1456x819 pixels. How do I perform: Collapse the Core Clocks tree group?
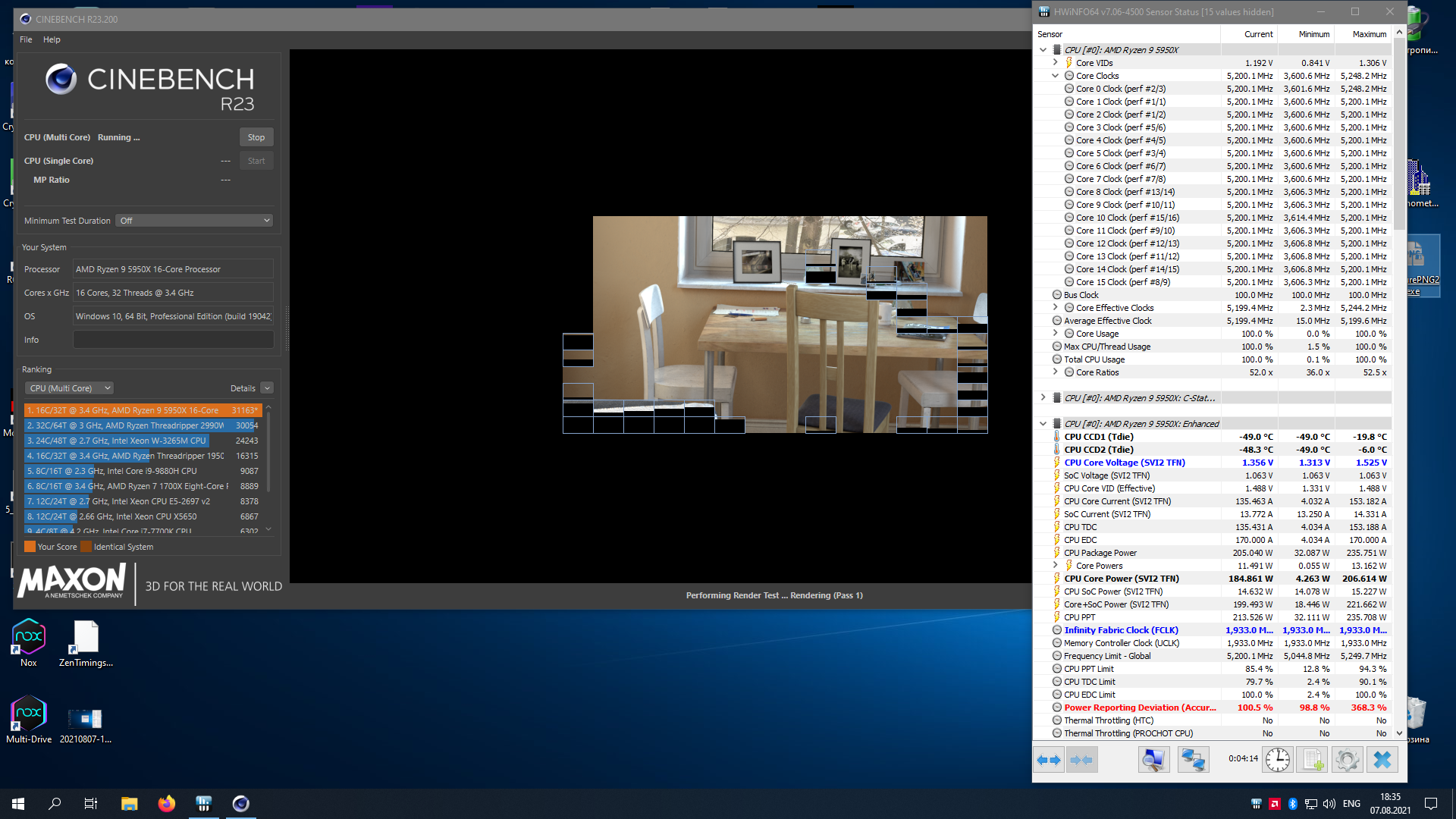point(1055,76)
